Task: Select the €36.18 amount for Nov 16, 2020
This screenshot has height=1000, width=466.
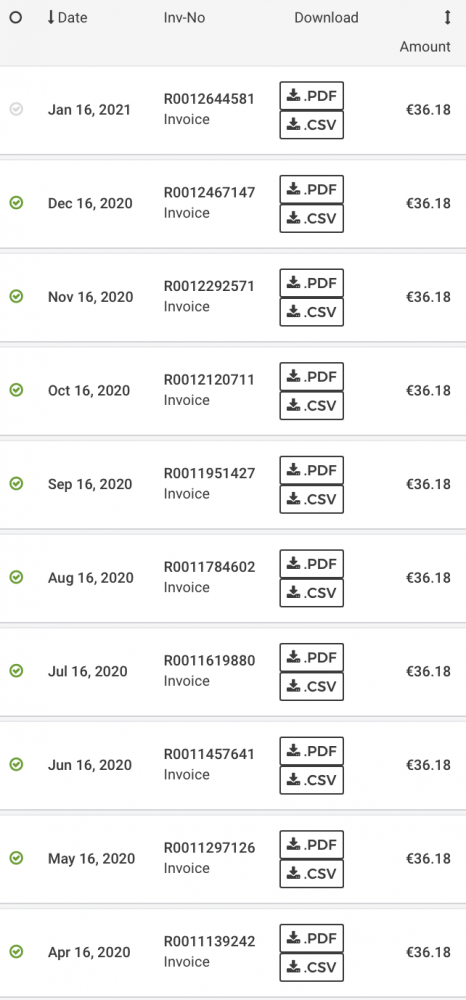Action: click(428, 297)
